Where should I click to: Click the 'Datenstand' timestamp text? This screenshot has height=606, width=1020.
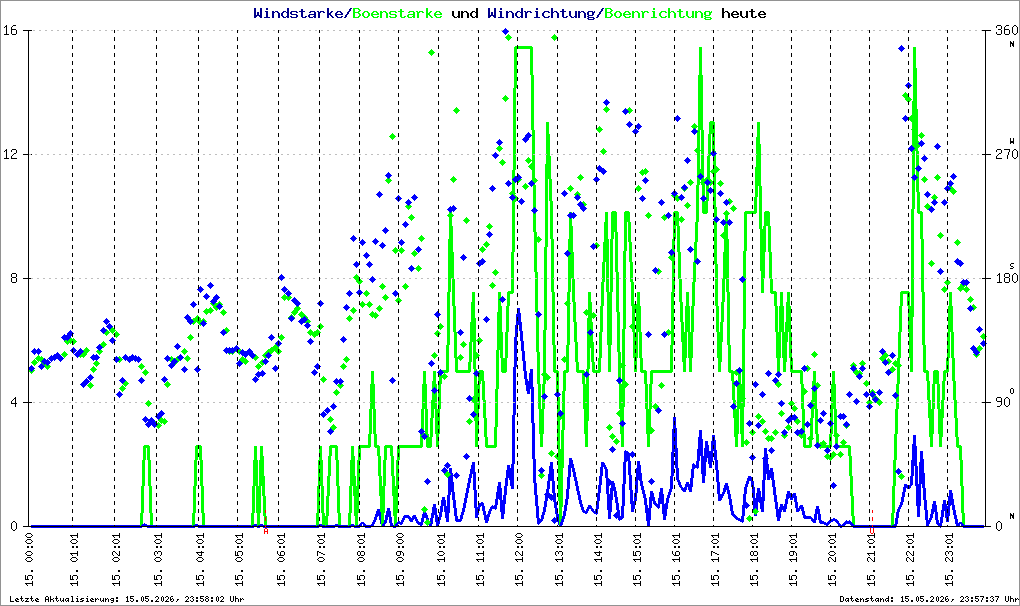point(928,599)
